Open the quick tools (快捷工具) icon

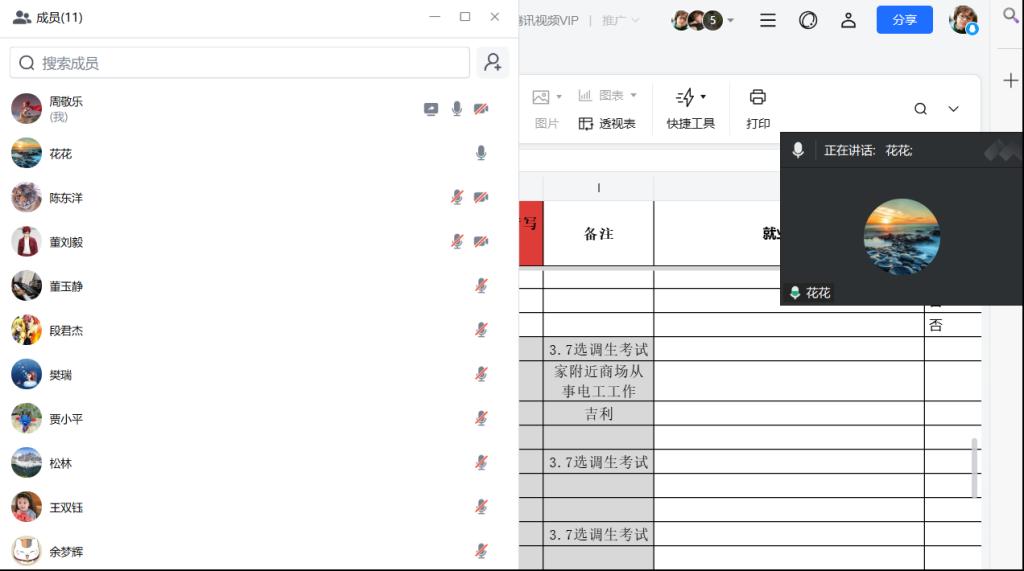click(690, 97)
